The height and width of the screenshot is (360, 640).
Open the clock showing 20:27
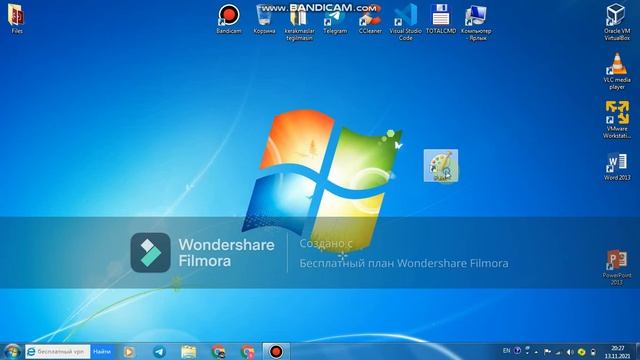point(618,351)
